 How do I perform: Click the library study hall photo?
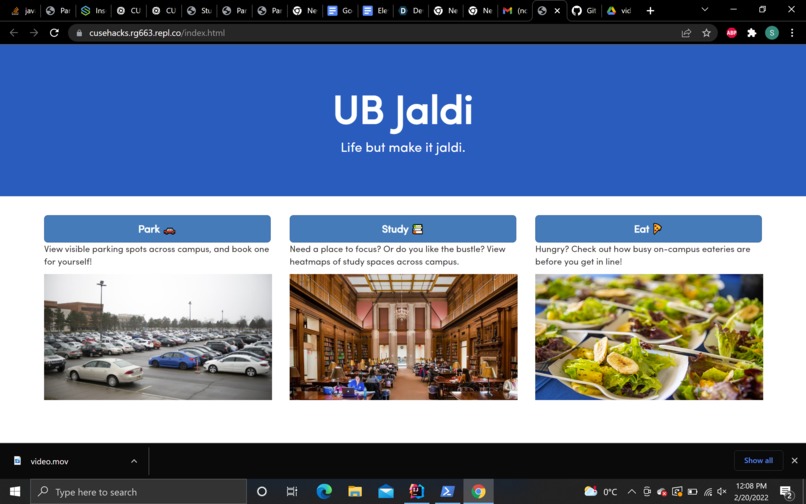pyautogui.click(x=404, y=337)
